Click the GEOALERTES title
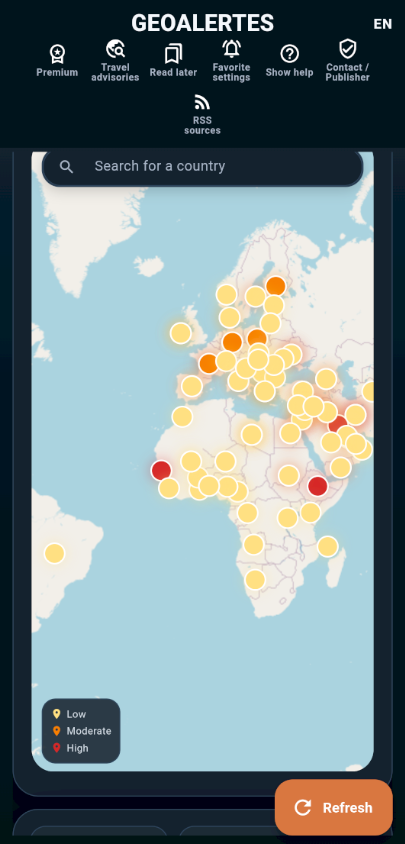Screen dimensions: 405x844 click(x=202, y=23)
